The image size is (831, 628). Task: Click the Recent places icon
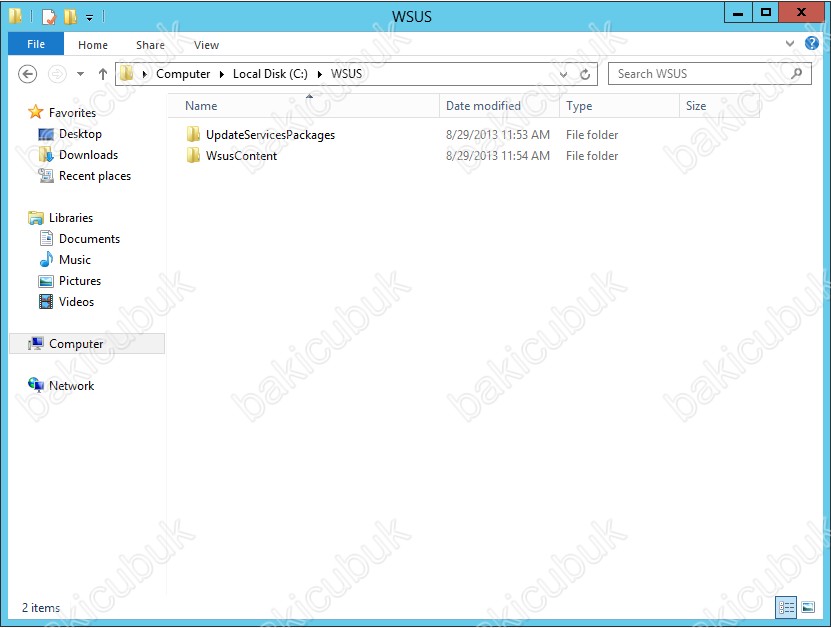point(46,175)
